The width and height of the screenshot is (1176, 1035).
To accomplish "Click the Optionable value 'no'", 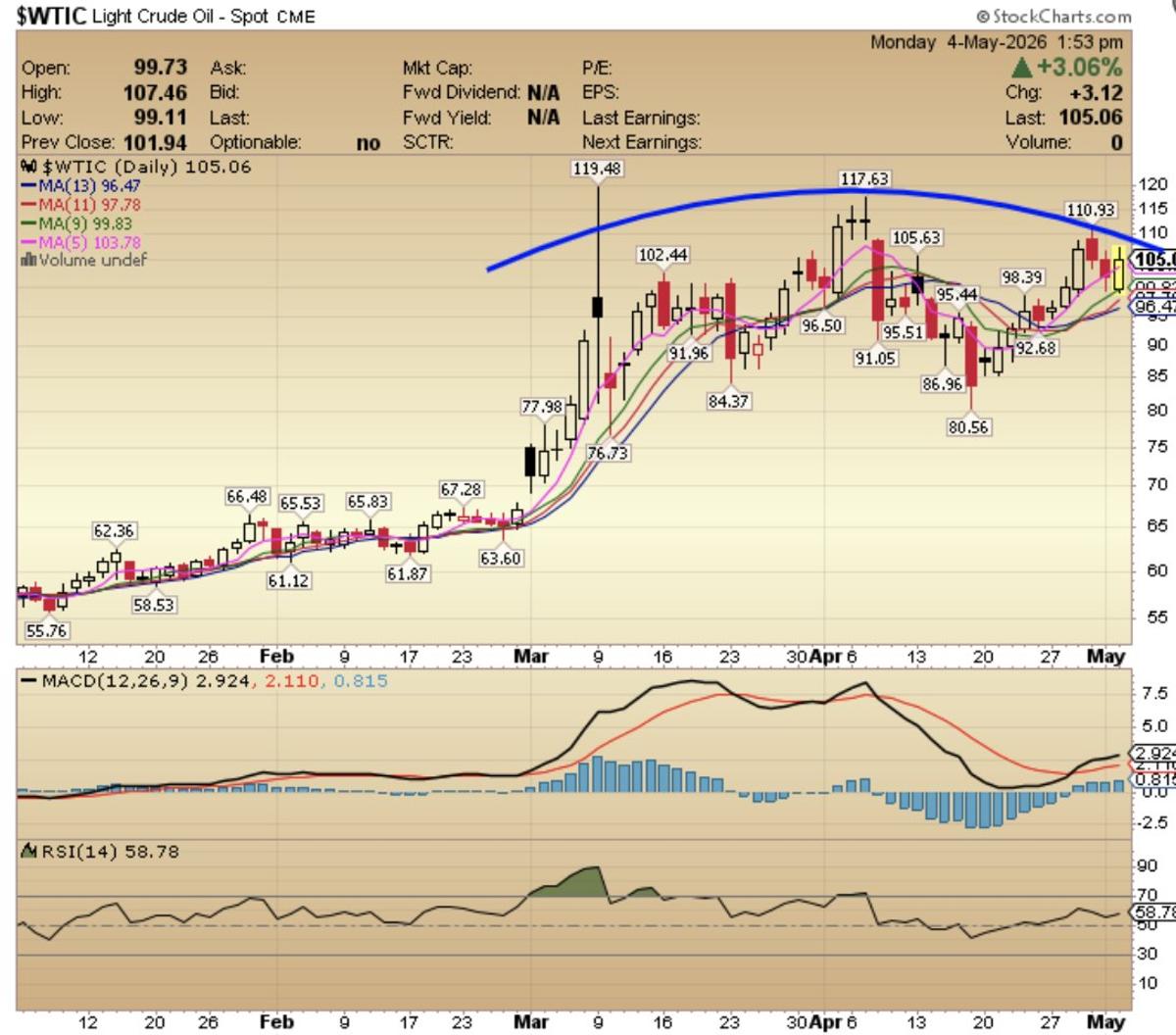I will (368, 143).
